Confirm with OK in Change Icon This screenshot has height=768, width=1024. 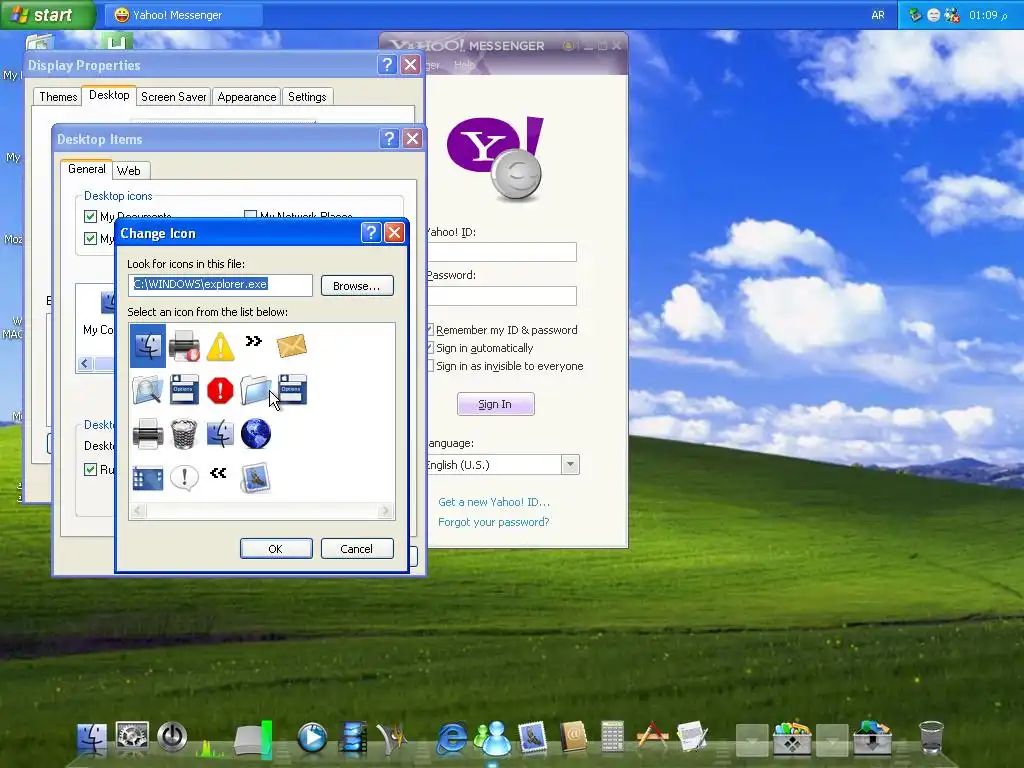pyautogui.click(x=276, y=549)
